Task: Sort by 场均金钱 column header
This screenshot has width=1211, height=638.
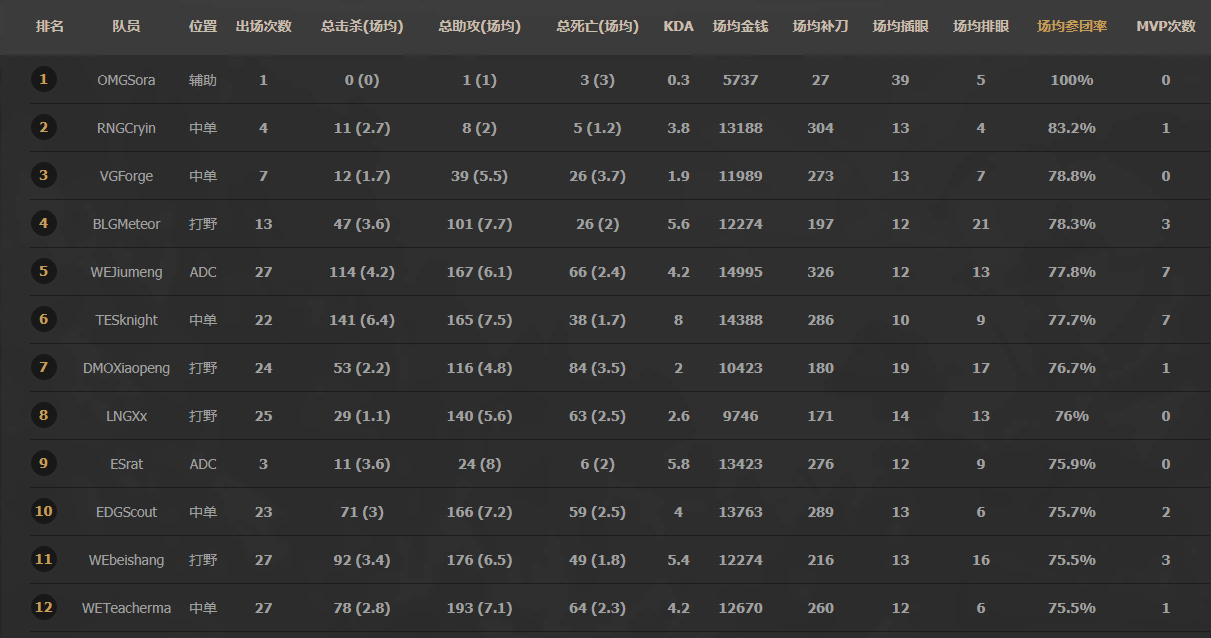Action: 740,27
